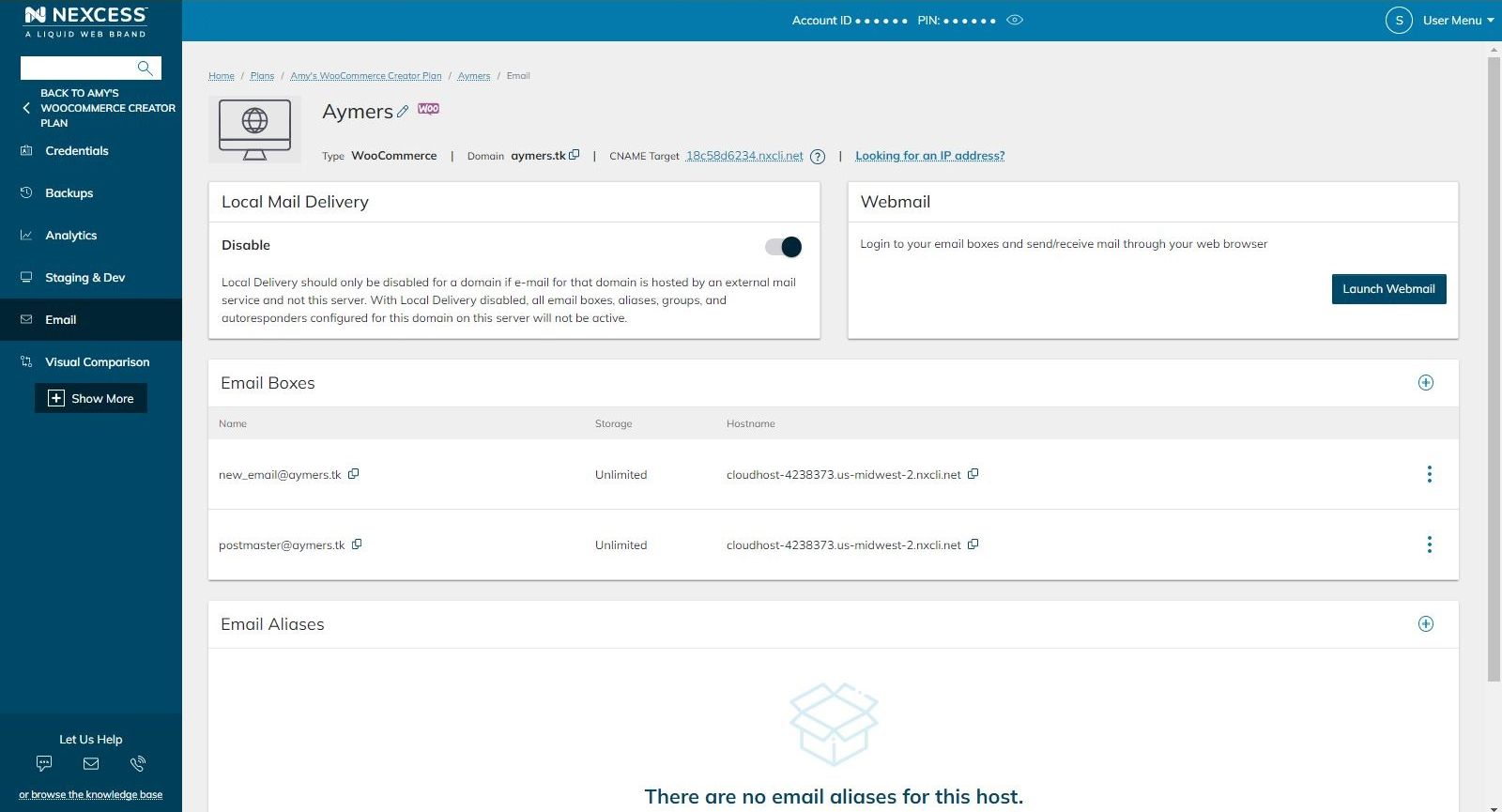This screenshot has height=812, width=1502.
Task: Click the Name column header
Action: (233, 423)
